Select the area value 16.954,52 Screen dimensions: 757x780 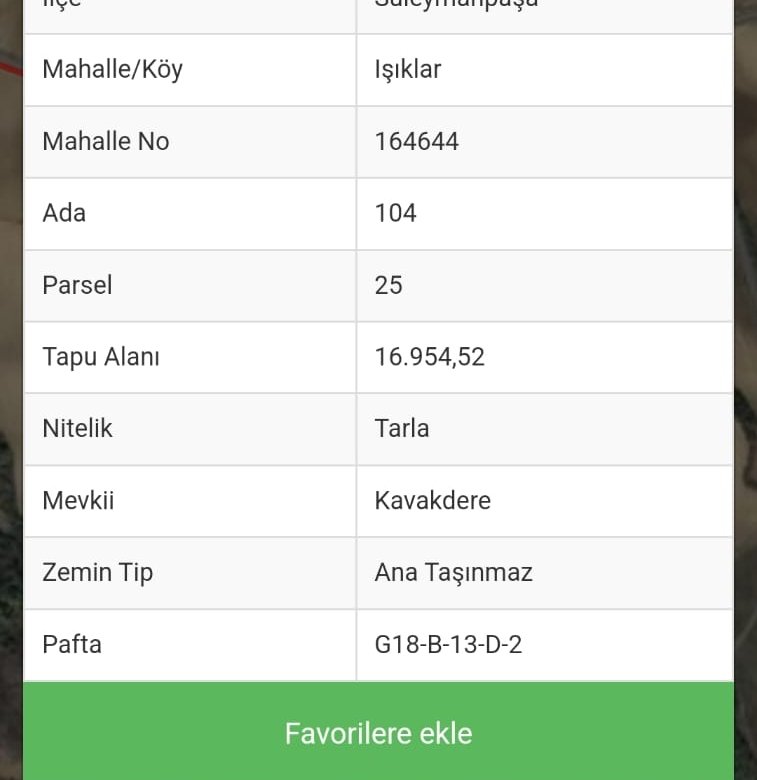[430, 357]
